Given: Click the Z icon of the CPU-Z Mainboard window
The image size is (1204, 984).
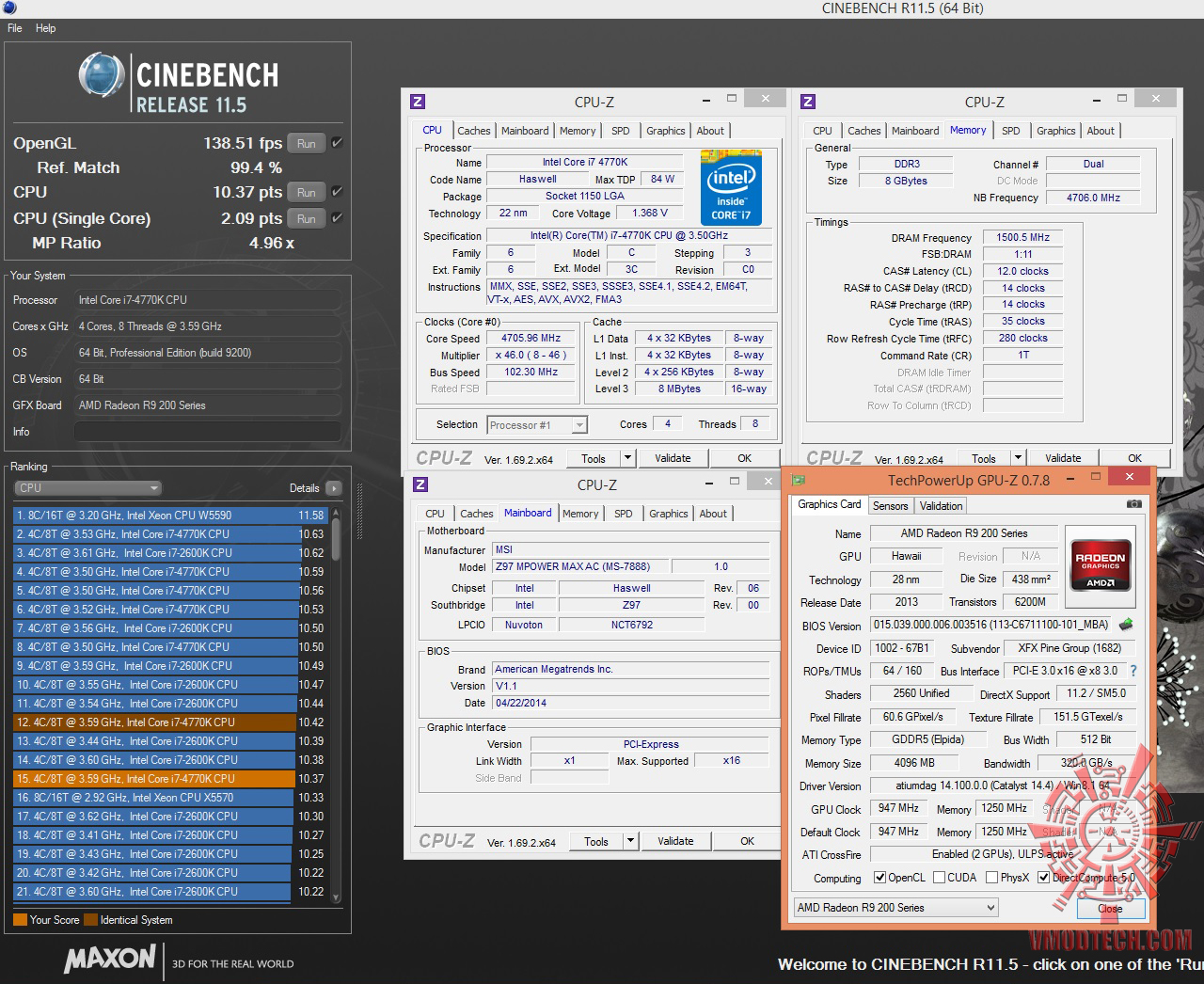Looking at the screenshot, I should coord(420,484).
